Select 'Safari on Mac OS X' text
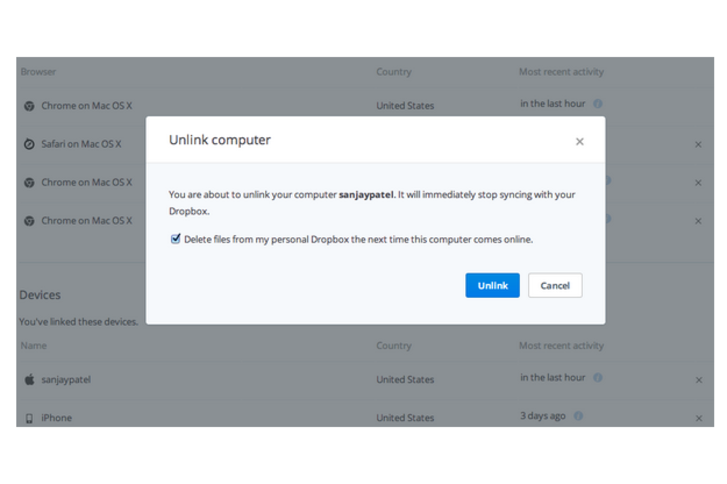Screen dimensions: 727x484 pos(81,144)
